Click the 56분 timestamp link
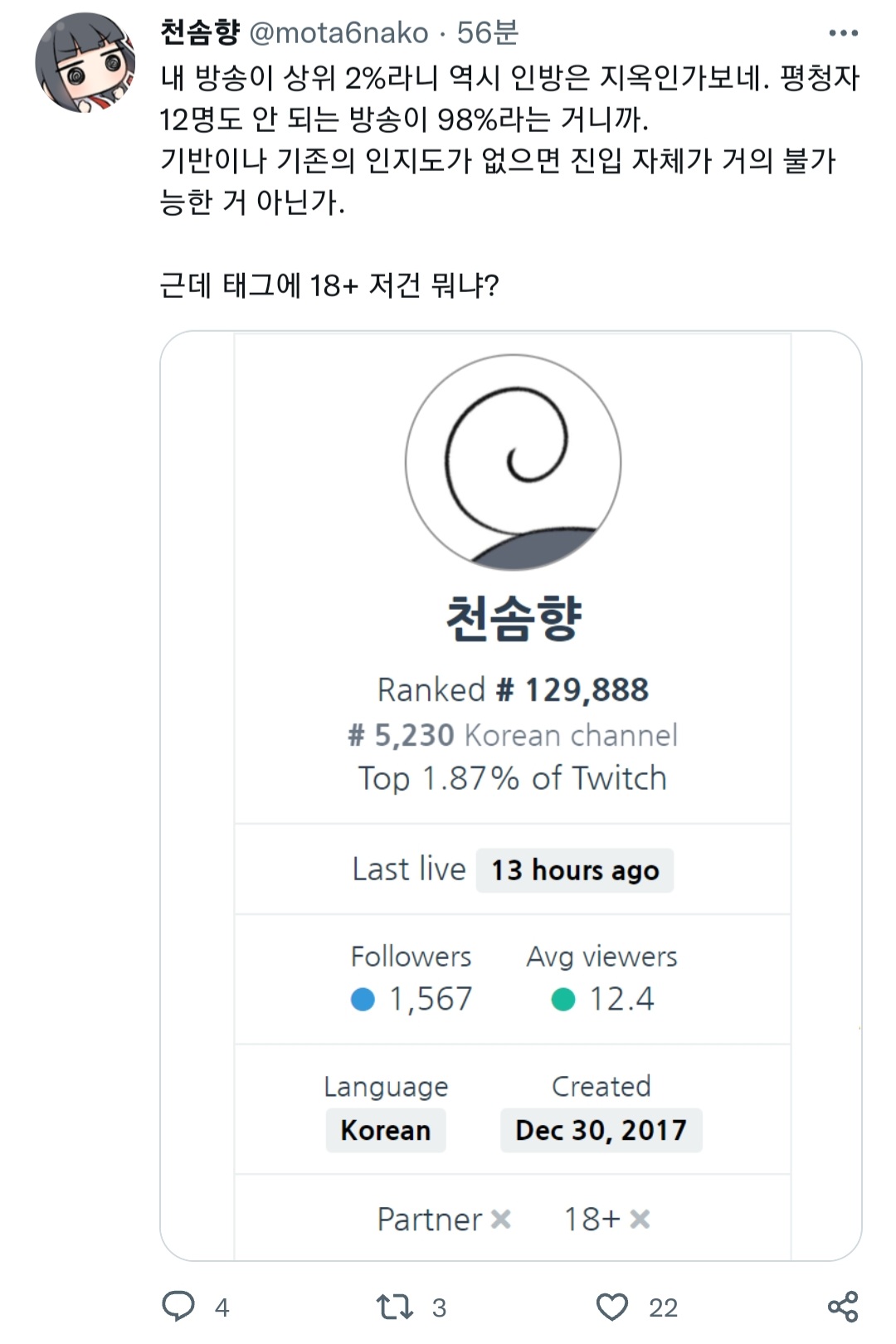The height and width of the screenshot is (1344, 896). [x=488, y=32]
